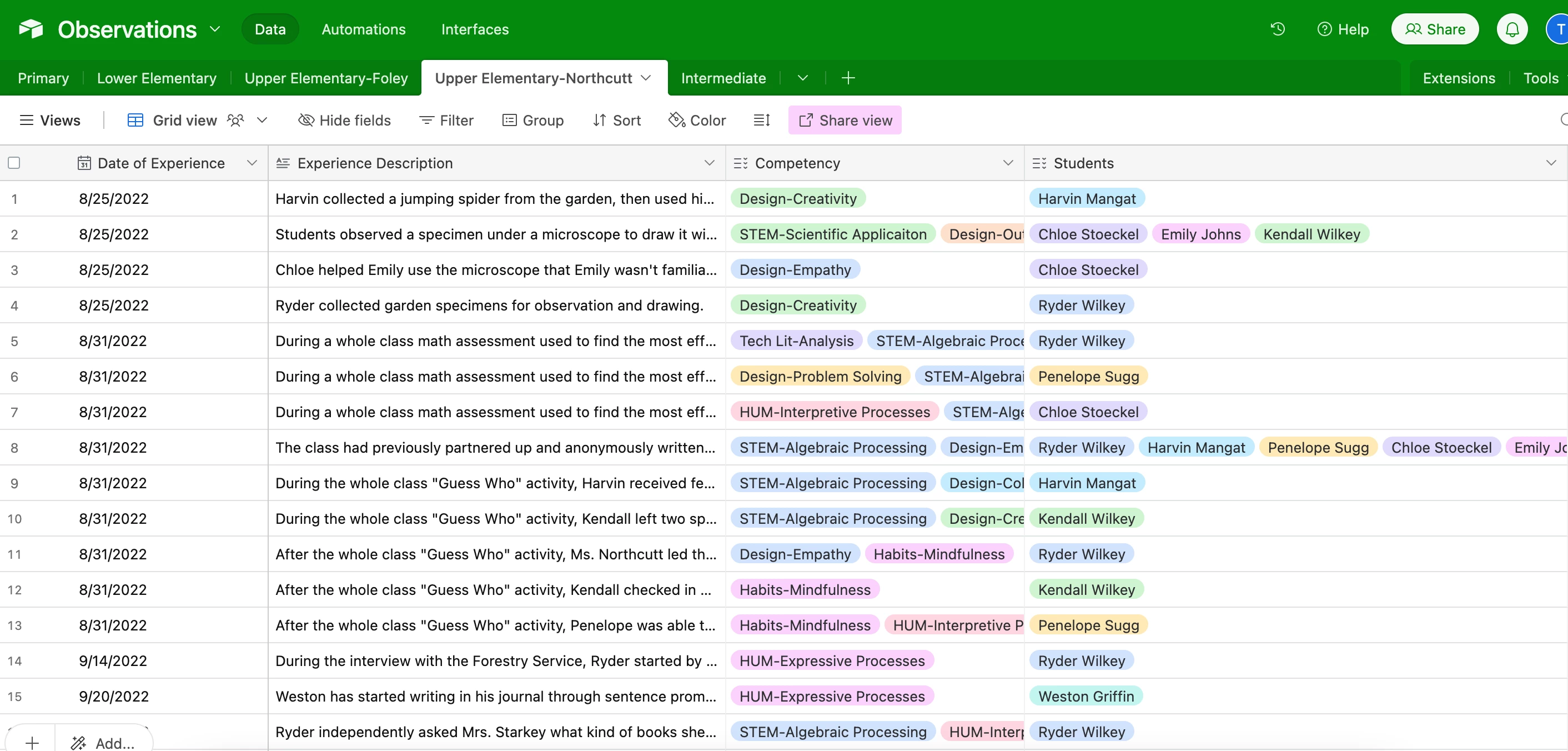Open Date of Experience column menu

click(252, 163)
